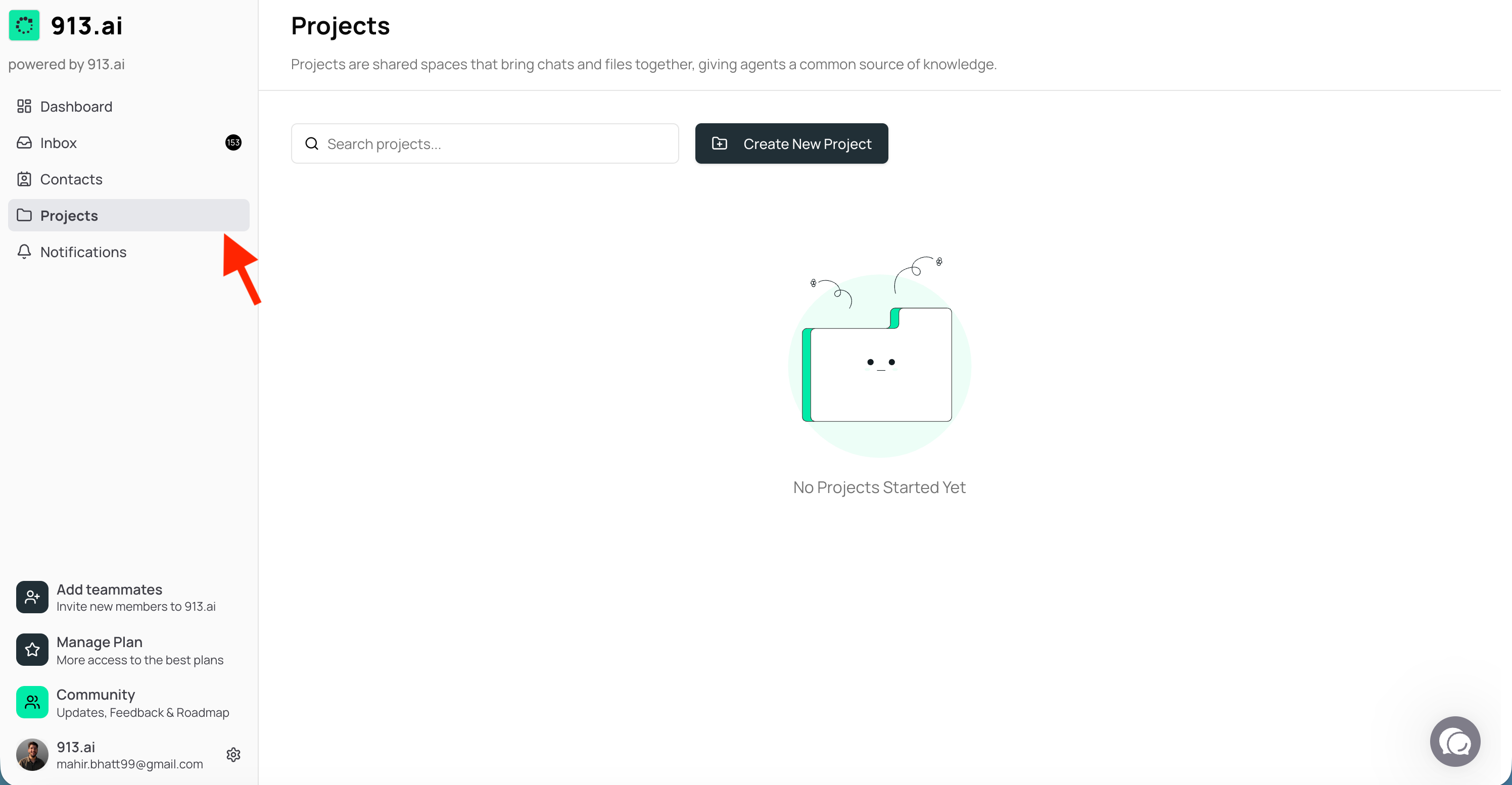Go to Contacts in sidebar
The image size is (1512, 785).
71,179
